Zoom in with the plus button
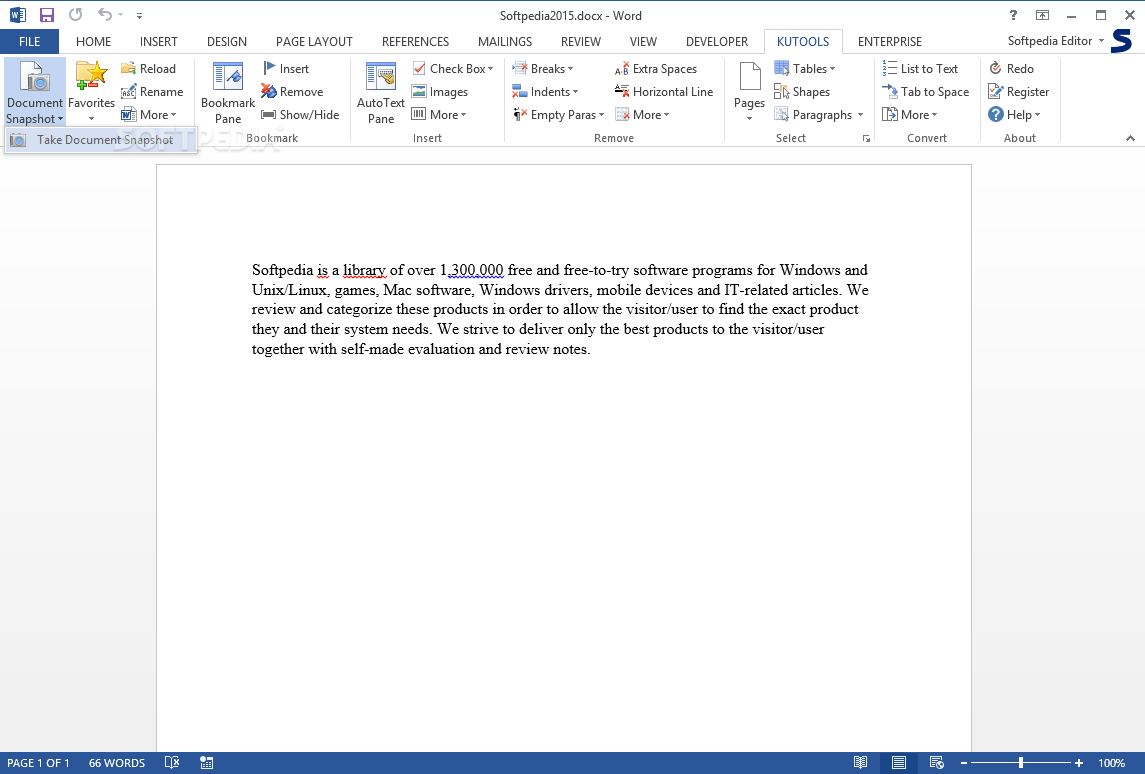Image resolution: width=1145 pixels, height=774 pixels. (1079, 762)
